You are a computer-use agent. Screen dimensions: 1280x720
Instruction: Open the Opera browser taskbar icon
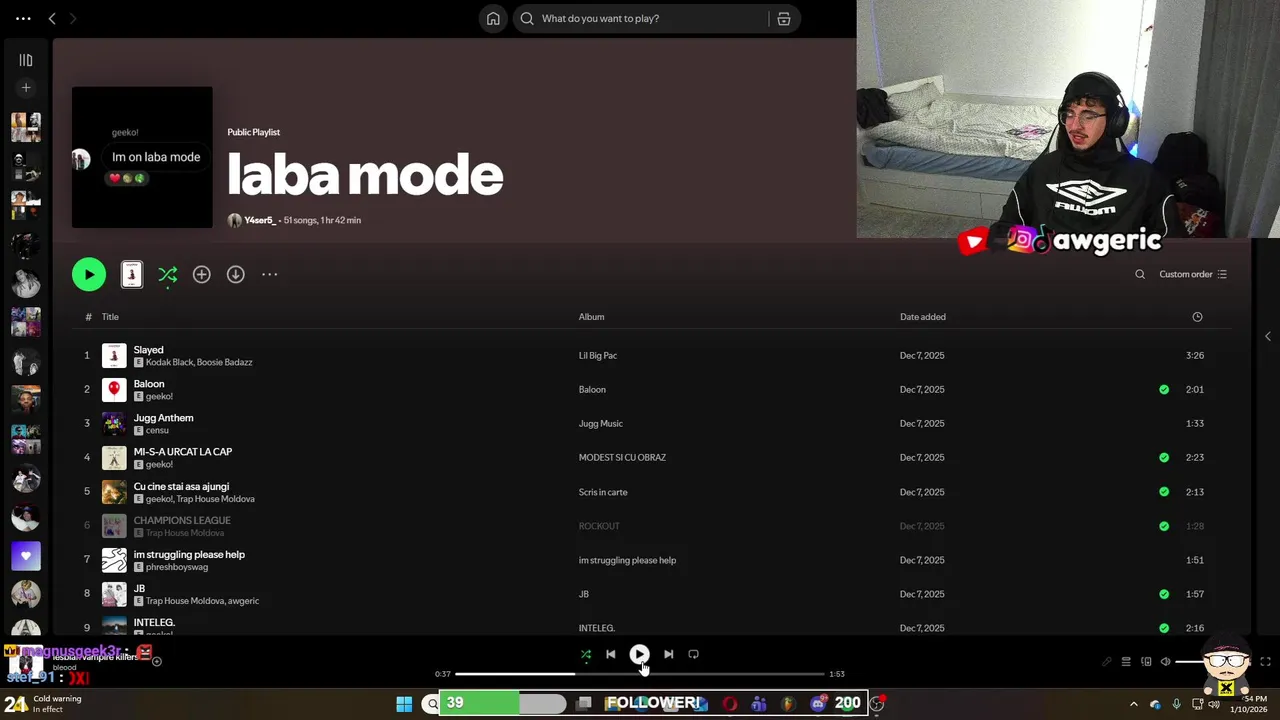coord(730,704)
